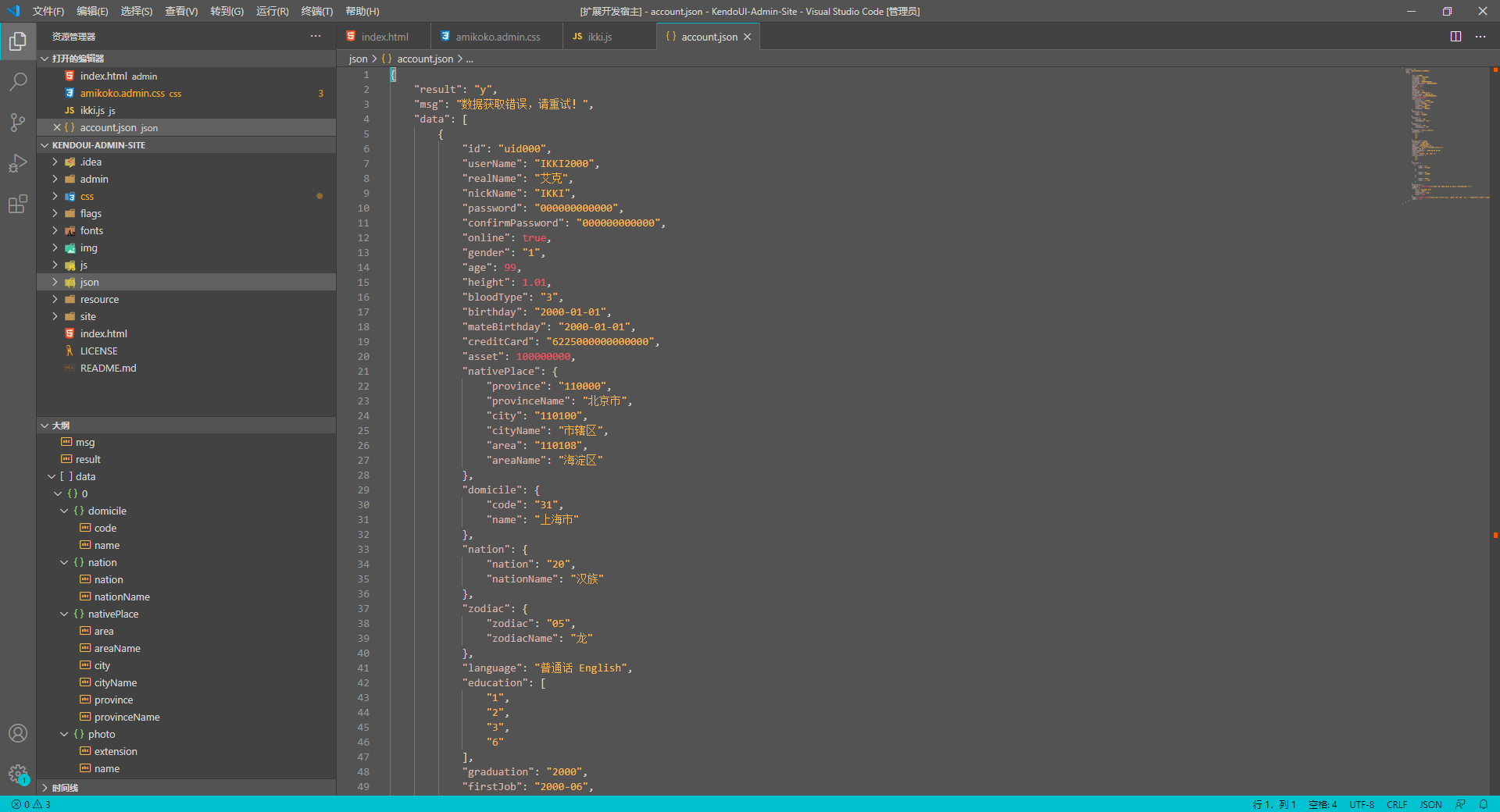
Task: Open the 转到(G) menu
Action: [227, 11]
